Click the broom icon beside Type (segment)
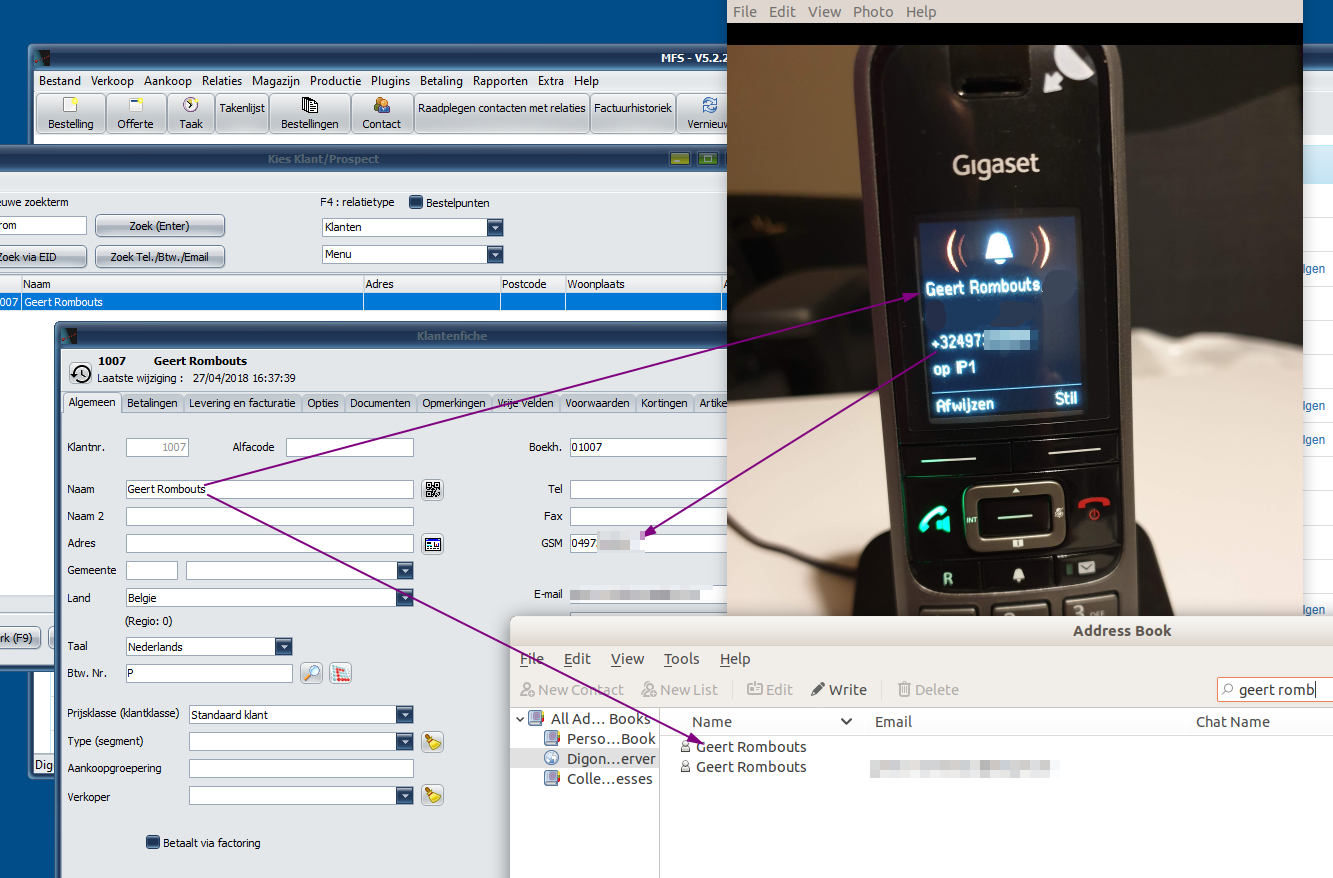1333x878 pixels. click(432, 742)
